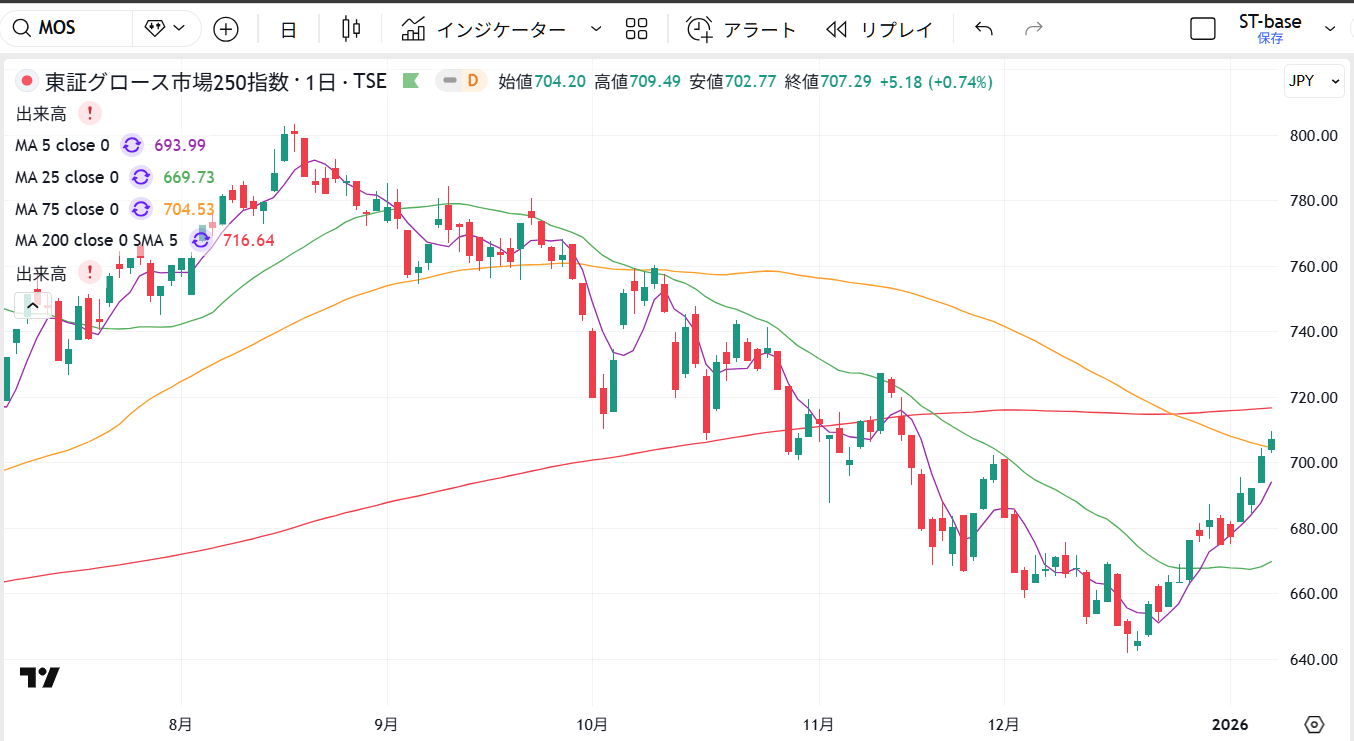
Task: Click the green flag next to TSE
Action: (x=410, y=81)
